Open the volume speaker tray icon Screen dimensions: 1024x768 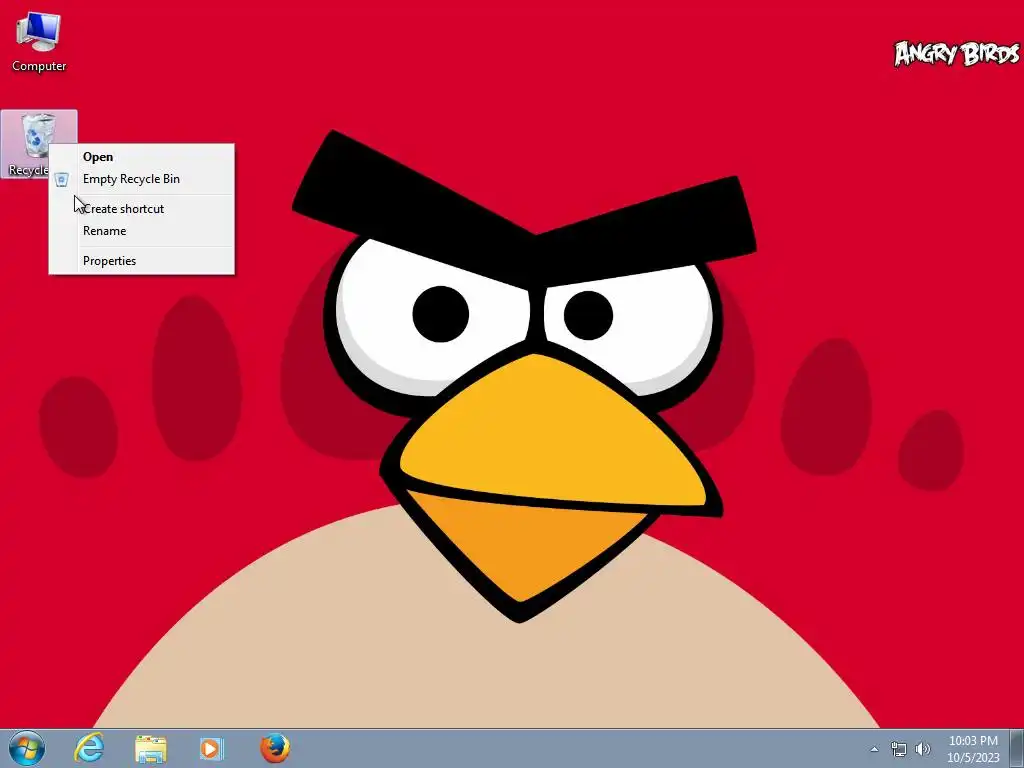tap(923, 749)
